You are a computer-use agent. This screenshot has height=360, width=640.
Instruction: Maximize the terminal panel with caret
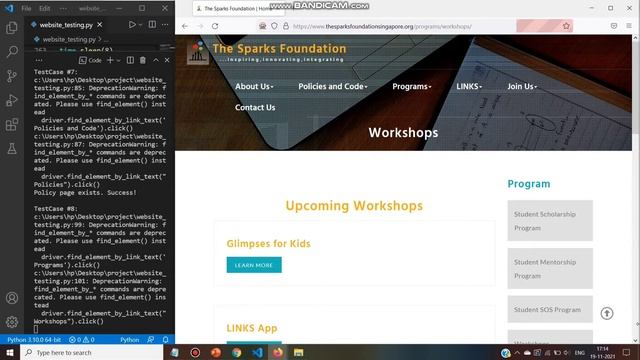point(156,60)
